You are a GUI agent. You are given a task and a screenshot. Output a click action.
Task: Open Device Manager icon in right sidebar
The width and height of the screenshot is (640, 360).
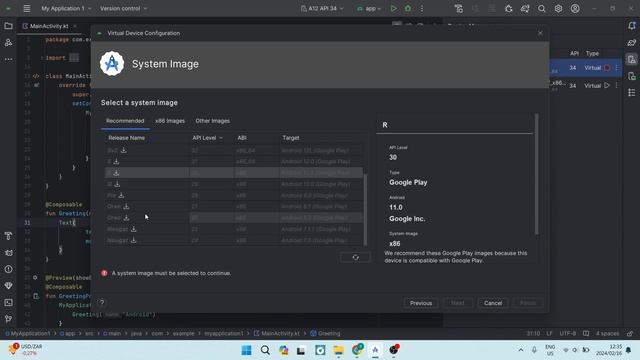click(631, 60)
